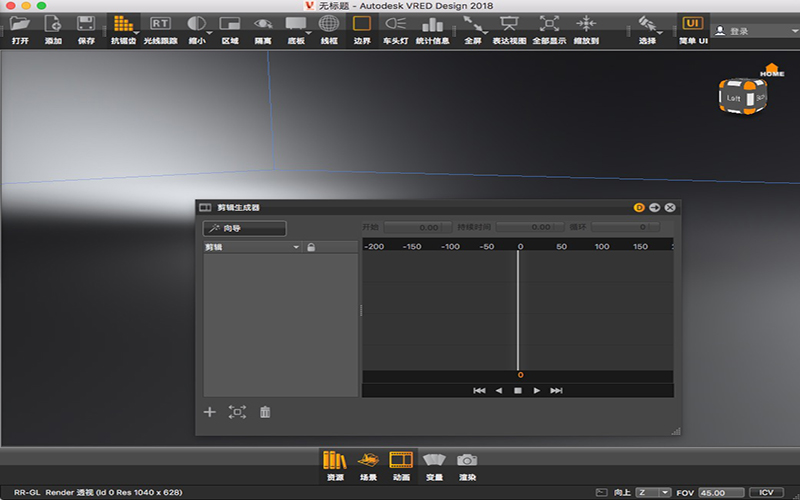Click the 缩放到 zoom-to icon
The width and height of the screenshot is (800, 500).
586,23
